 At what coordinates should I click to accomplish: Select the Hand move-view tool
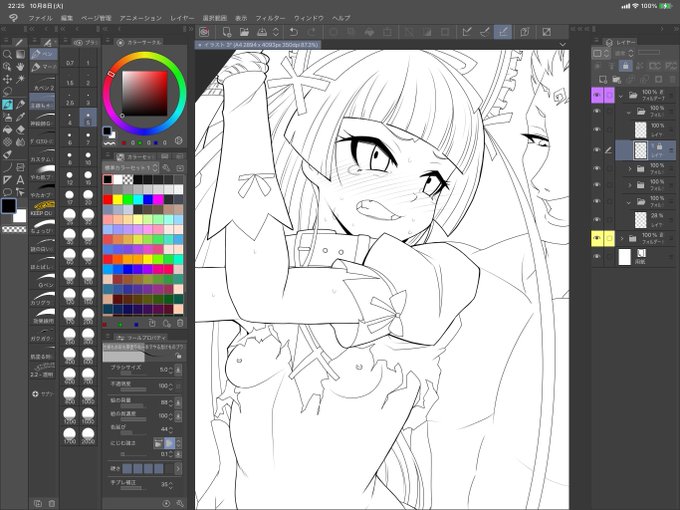(20, 66)
